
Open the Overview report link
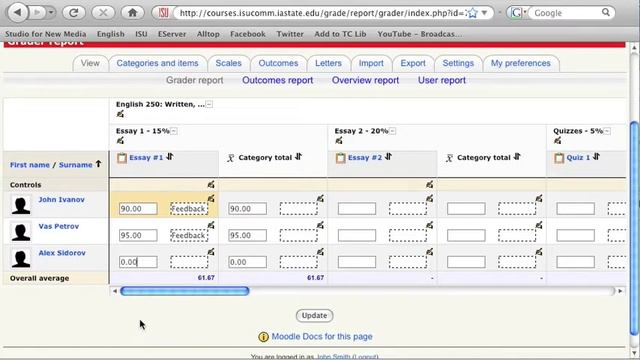(x=365, y=80)
